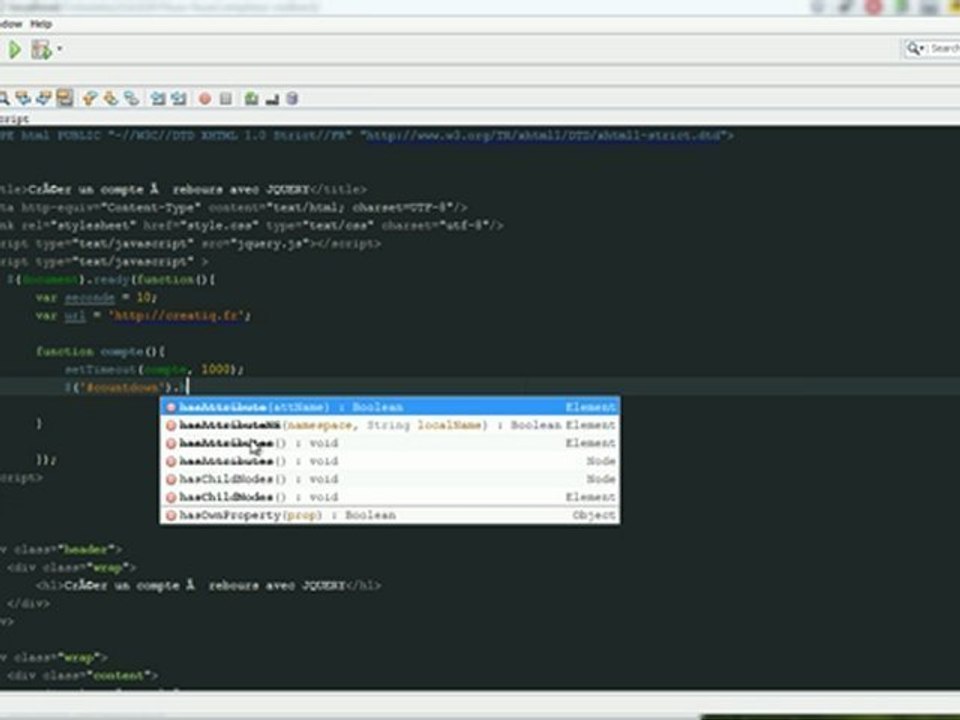This screenshot has height=720, width=960.
Task: Choose hasAttributes() suggestion from Node
Action: pos(390,461)
